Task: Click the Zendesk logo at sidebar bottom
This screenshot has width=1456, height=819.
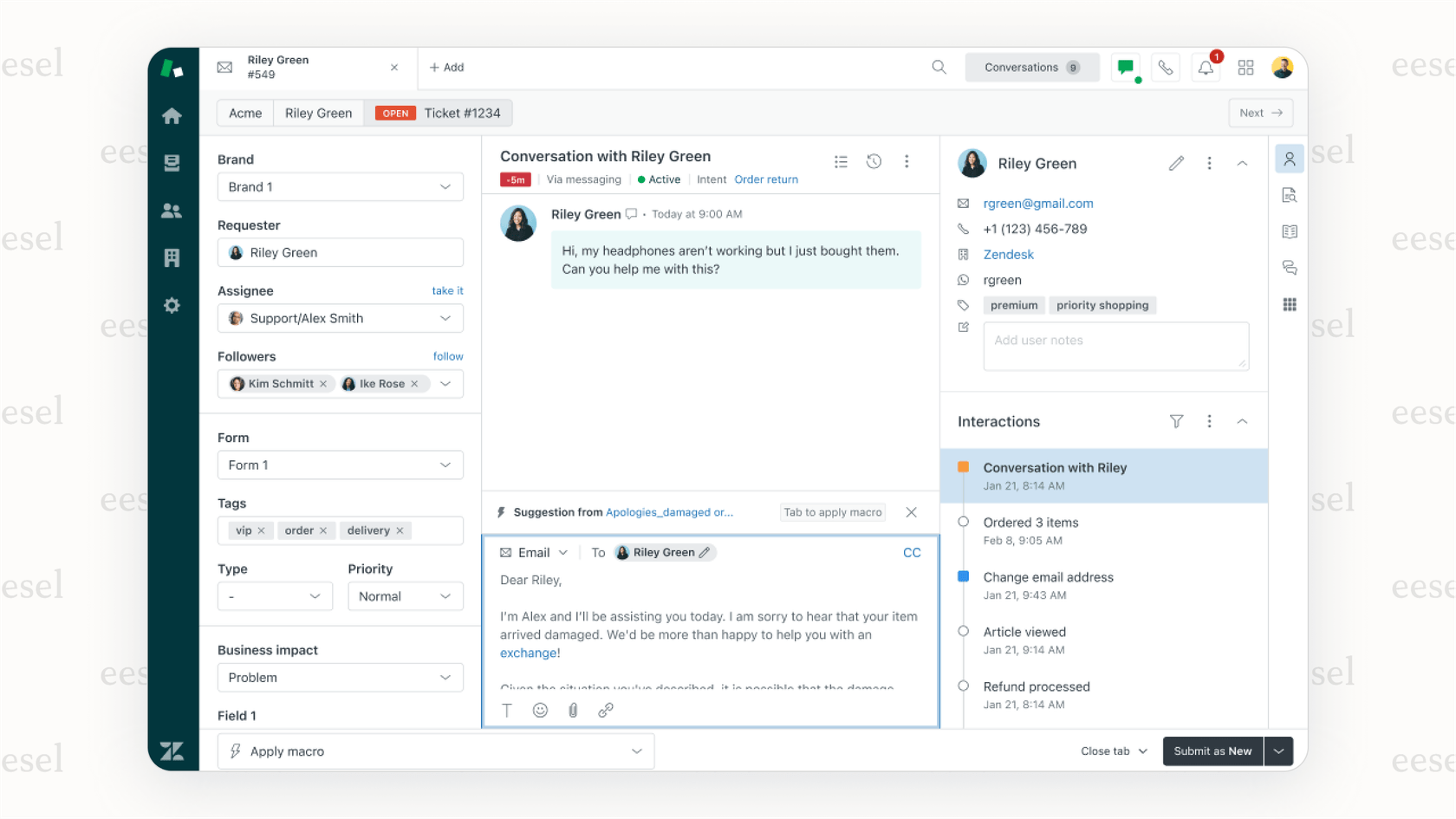Action: [172, 751]
